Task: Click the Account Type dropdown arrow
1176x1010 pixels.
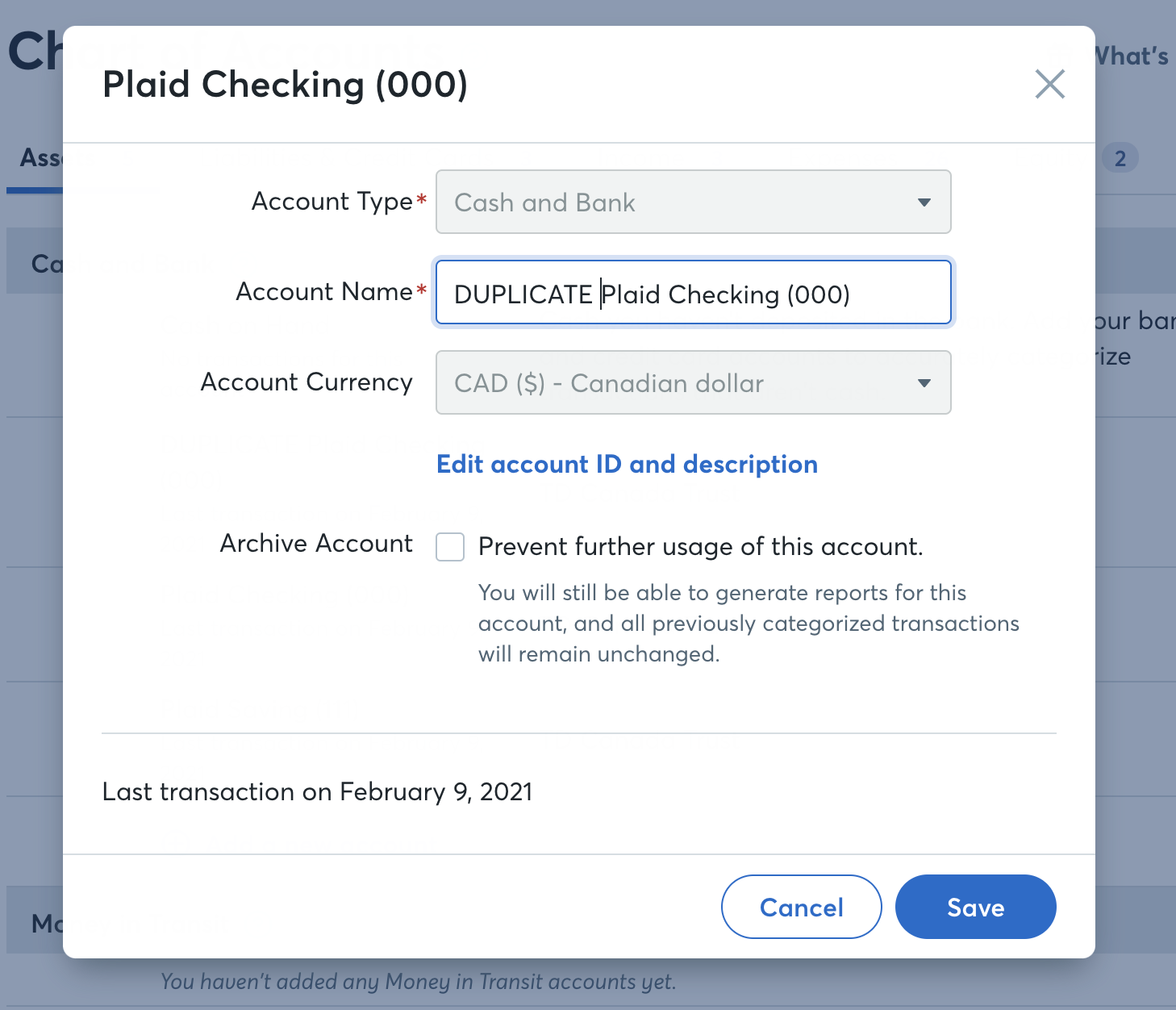Action: [x=924, y=202]
